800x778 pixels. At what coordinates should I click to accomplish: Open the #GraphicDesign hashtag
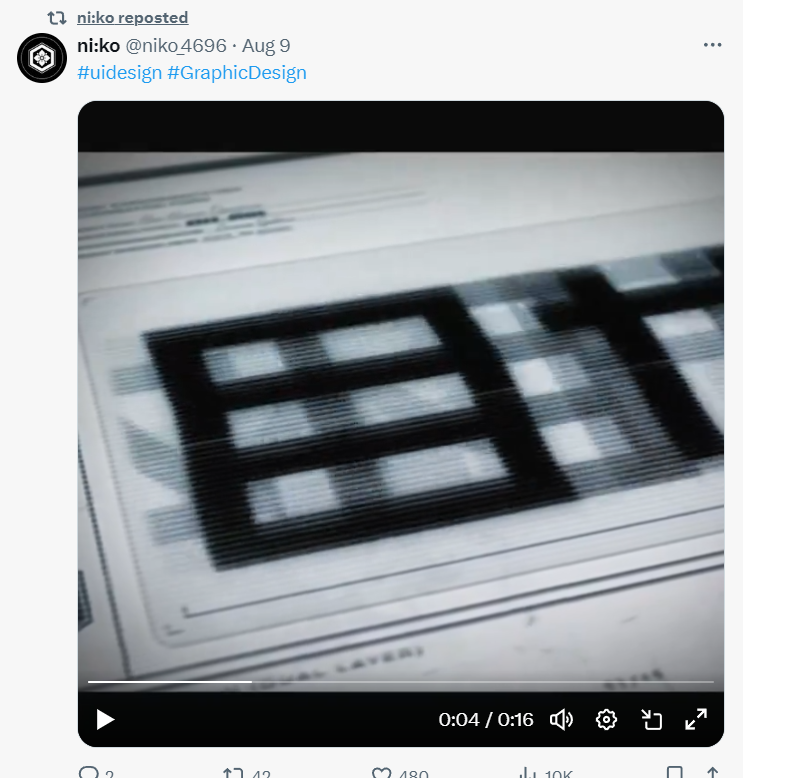coord(237,72)
